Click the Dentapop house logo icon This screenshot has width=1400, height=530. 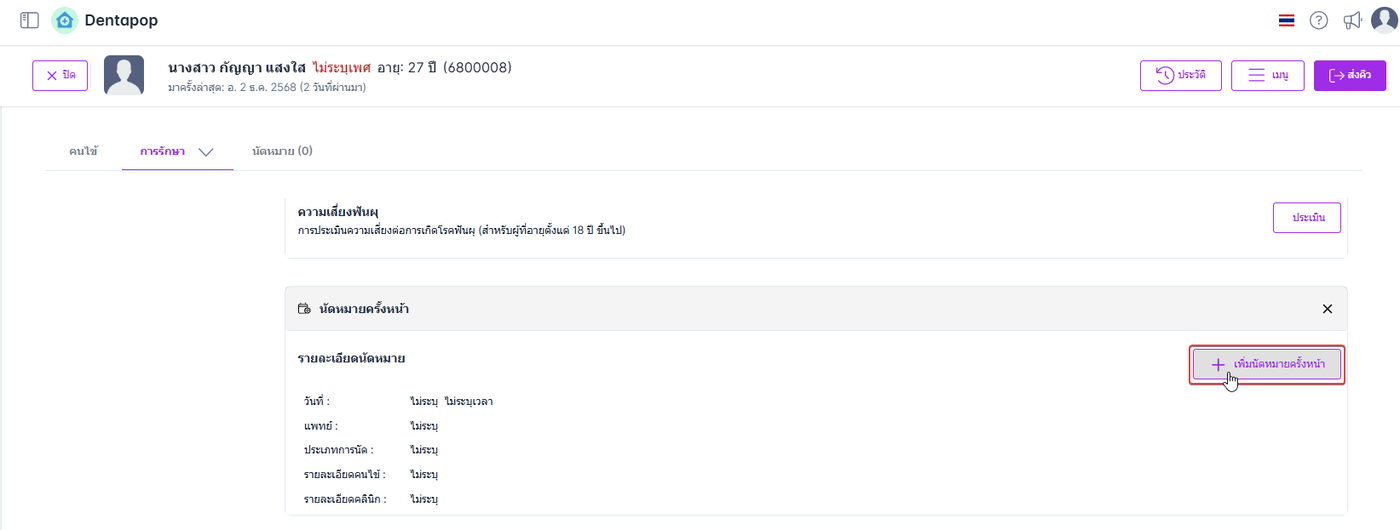click(x=64, y=20)
